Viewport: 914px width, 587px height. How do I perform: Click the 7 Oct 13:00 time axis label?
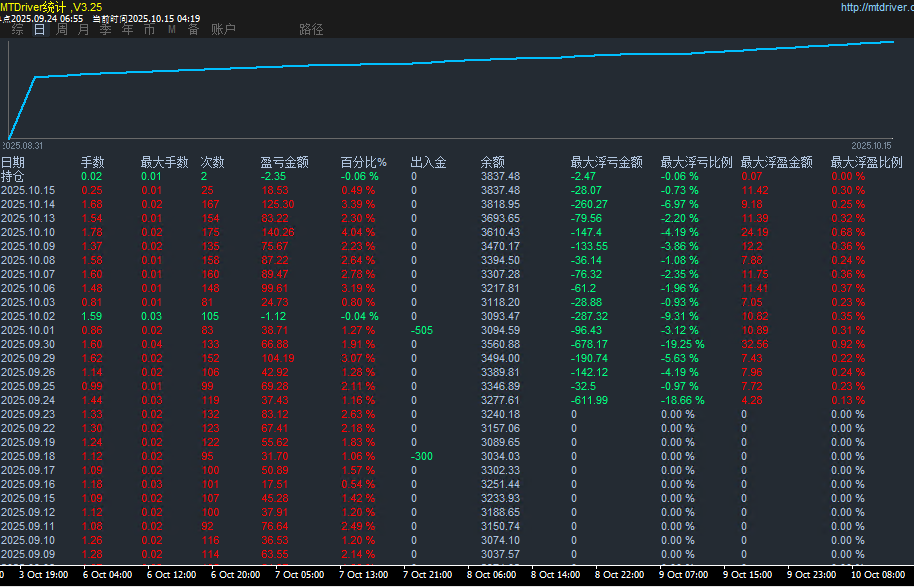click(x=364, y=575)
